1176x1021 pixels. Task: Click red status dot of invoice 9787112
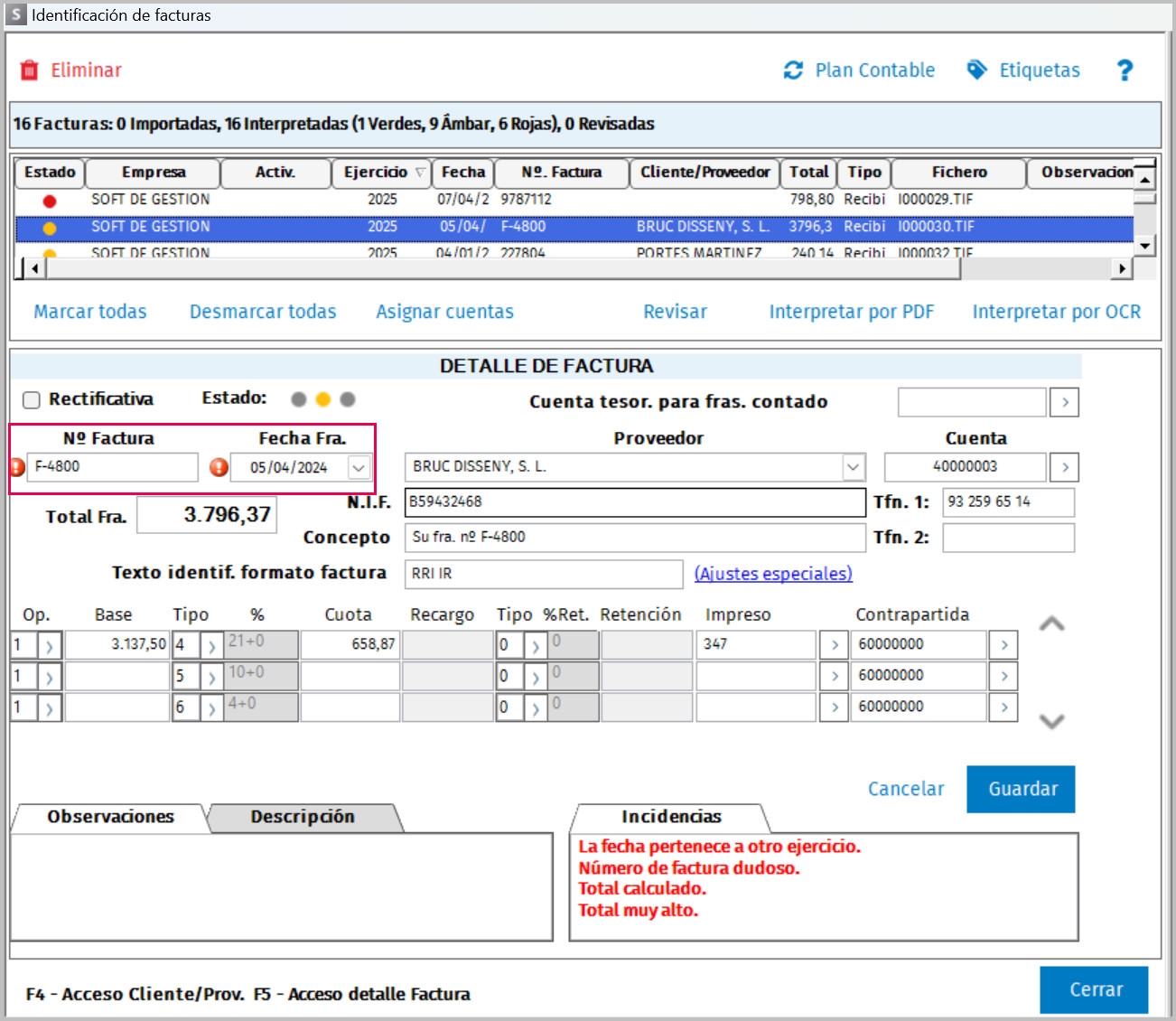[x=50, y=201]
